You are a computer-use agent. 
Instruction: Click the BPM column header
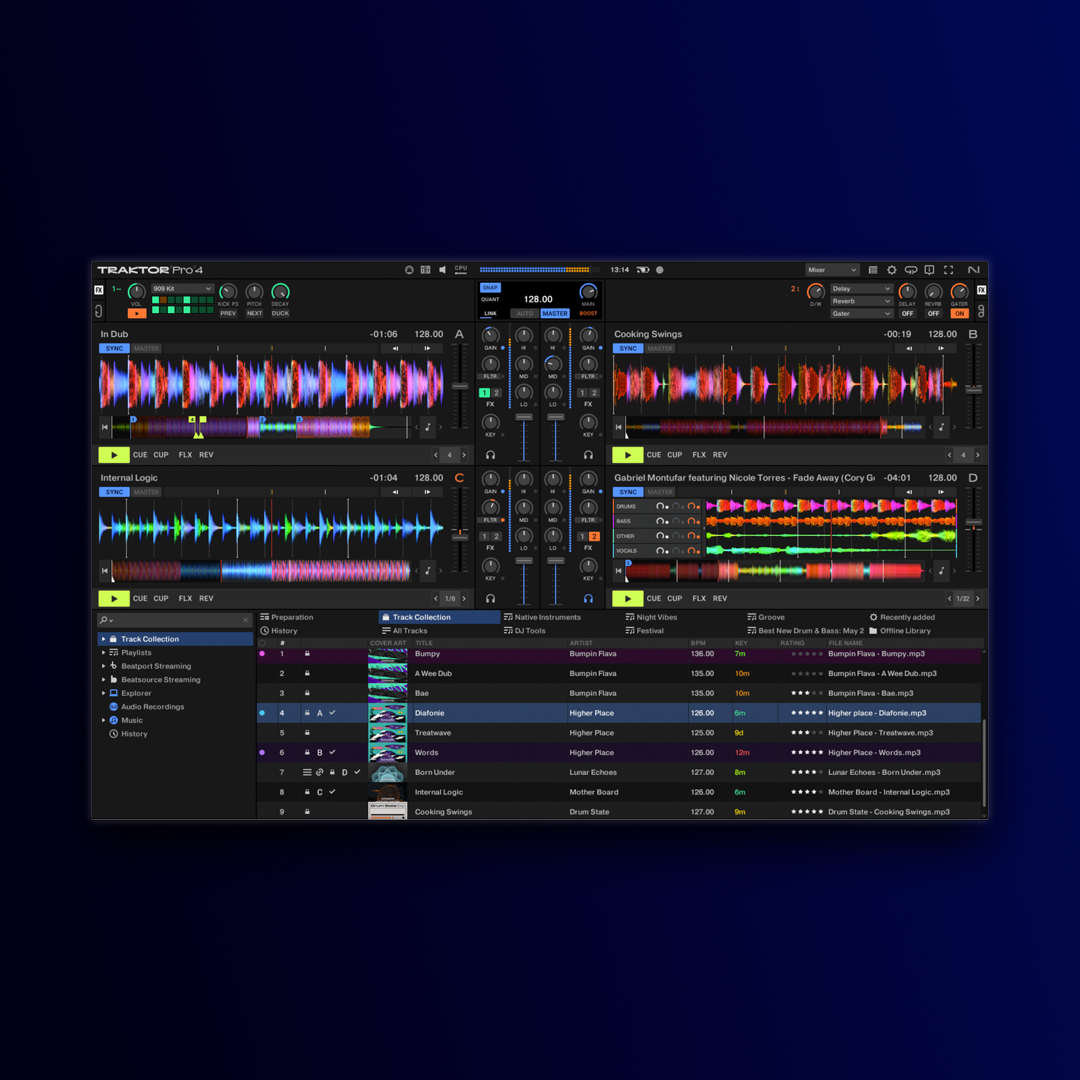coord(698,643)
